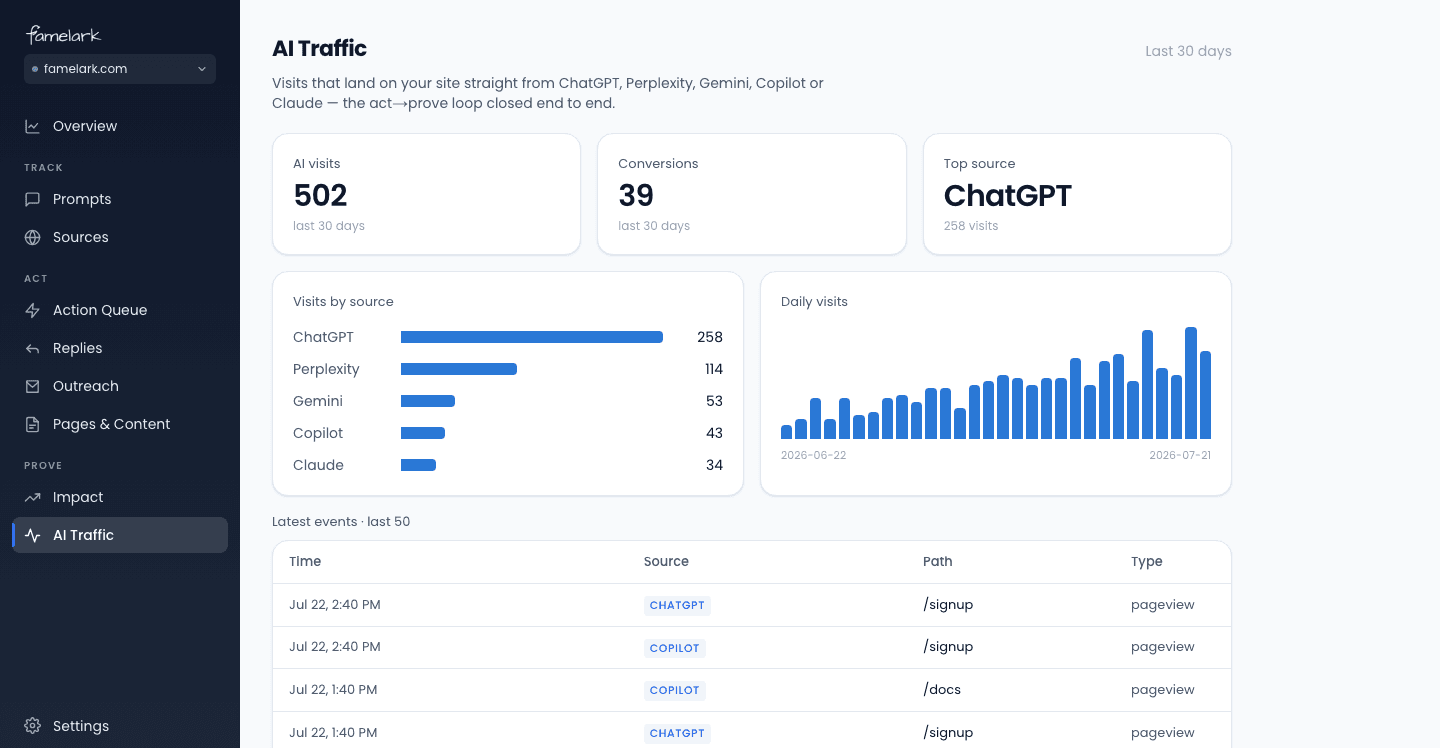Screen dimensions: 1440x748
Task: Click the 258 visits text under ChatGPT
Action: point(971,226)
